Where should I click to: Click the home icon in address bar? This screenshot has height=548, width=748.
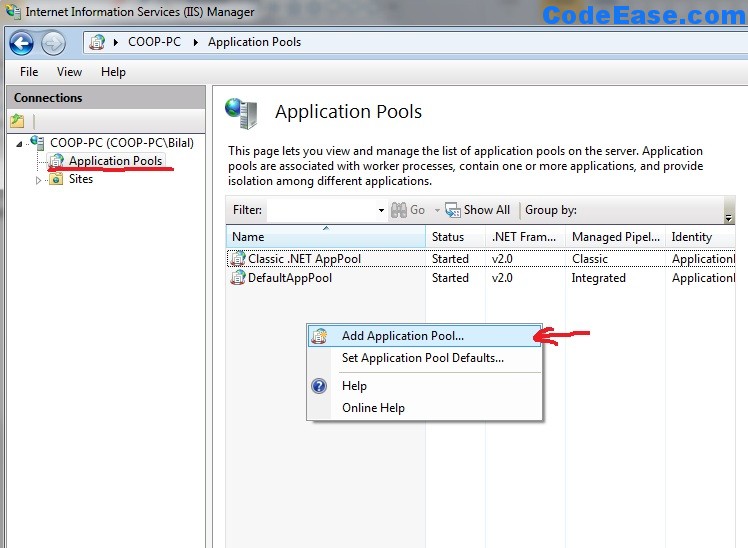[x=97, y=42]
